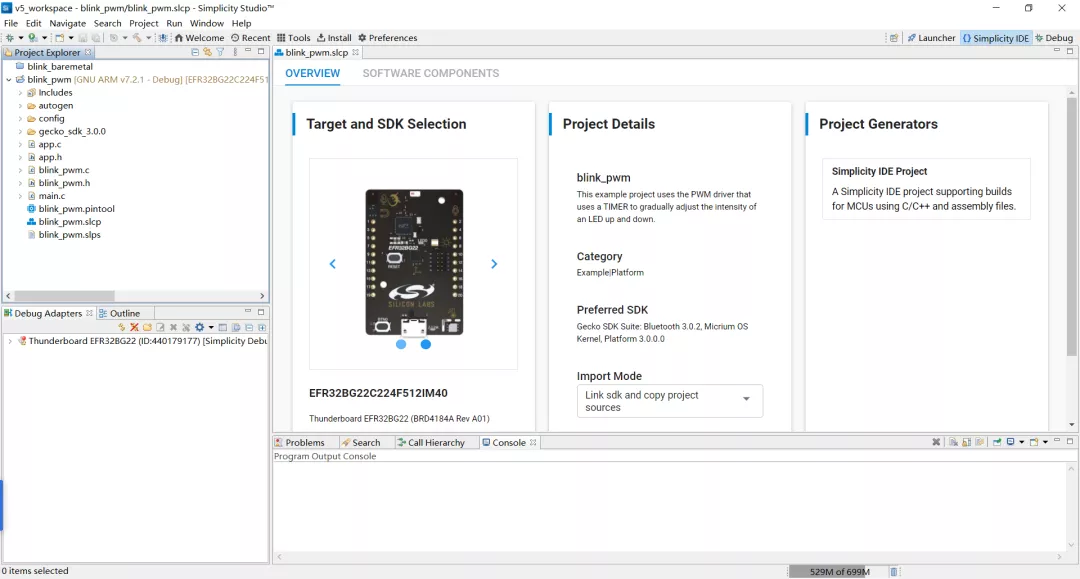1080x579 pixels.
Task: Expand the blink_pwm project node
Action: point(9,80)
